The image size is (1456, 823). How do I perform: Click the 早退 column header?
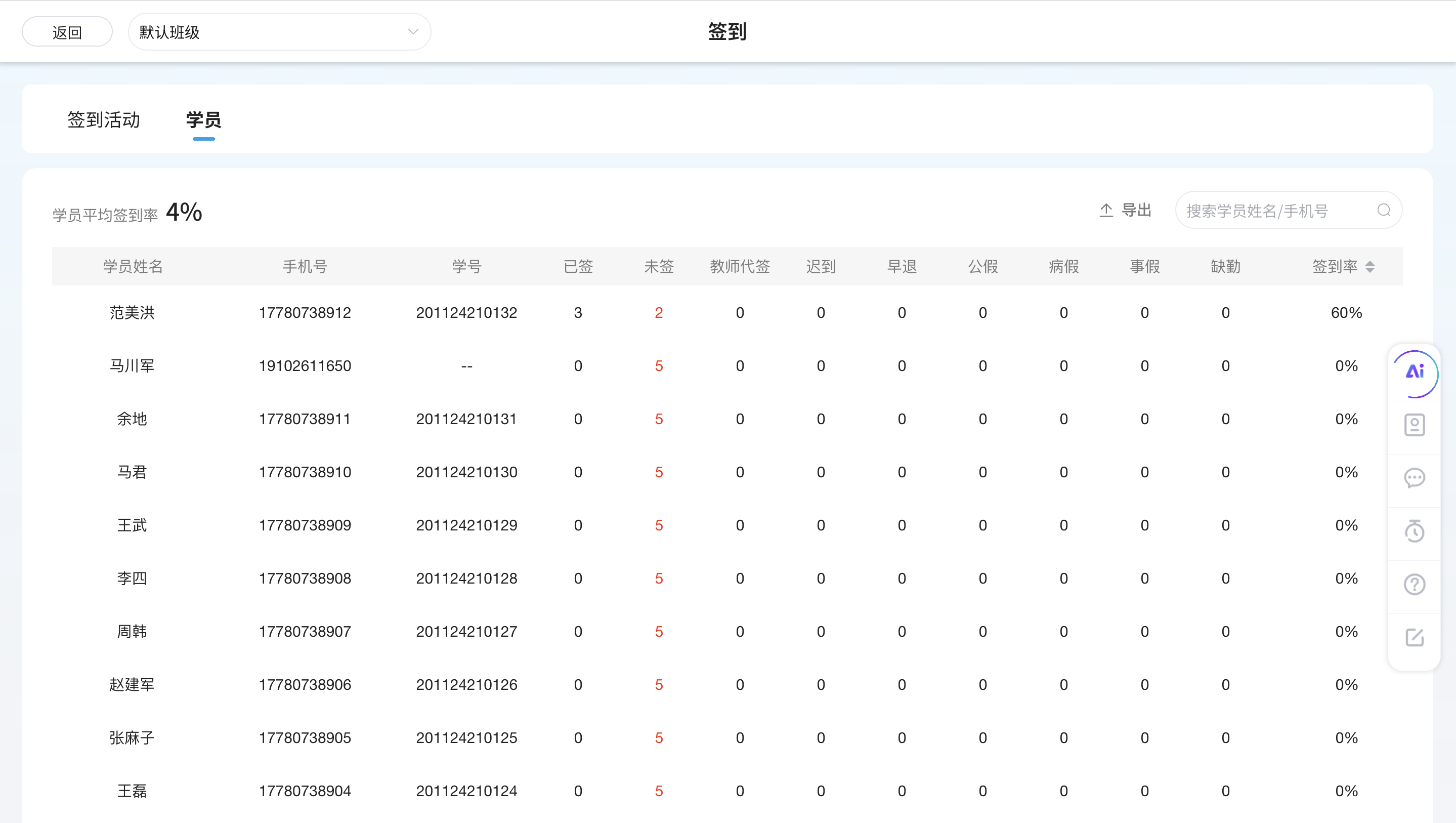coord(902,266)
